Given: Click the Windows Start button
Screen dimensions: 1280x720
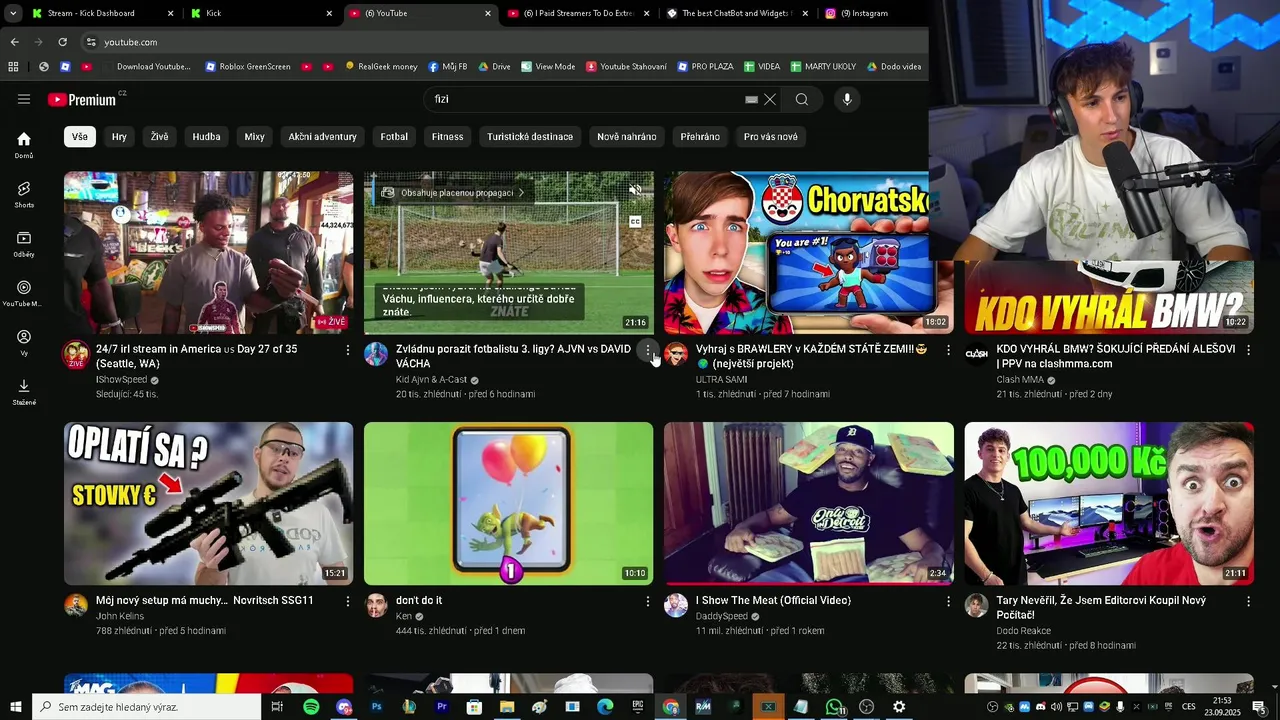Looking at the screenshot, I should [15, 707].
